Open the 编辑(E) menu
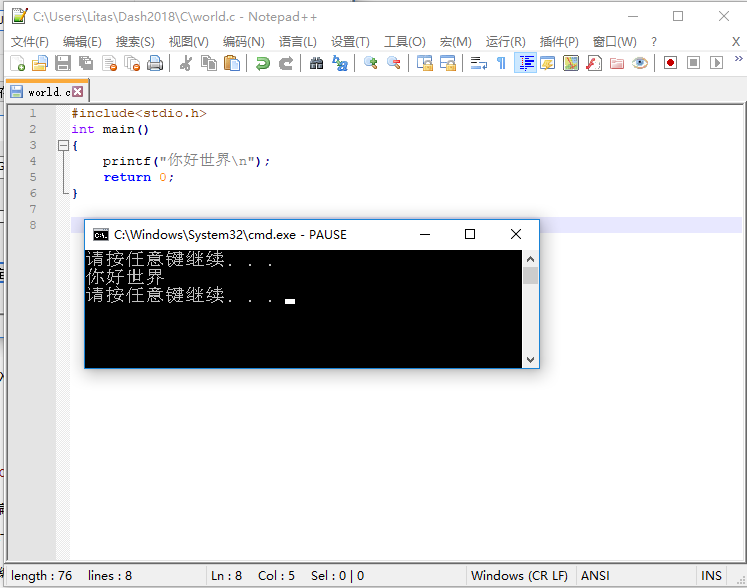This screenshot has width=747, height=588. tap(82, 42)
